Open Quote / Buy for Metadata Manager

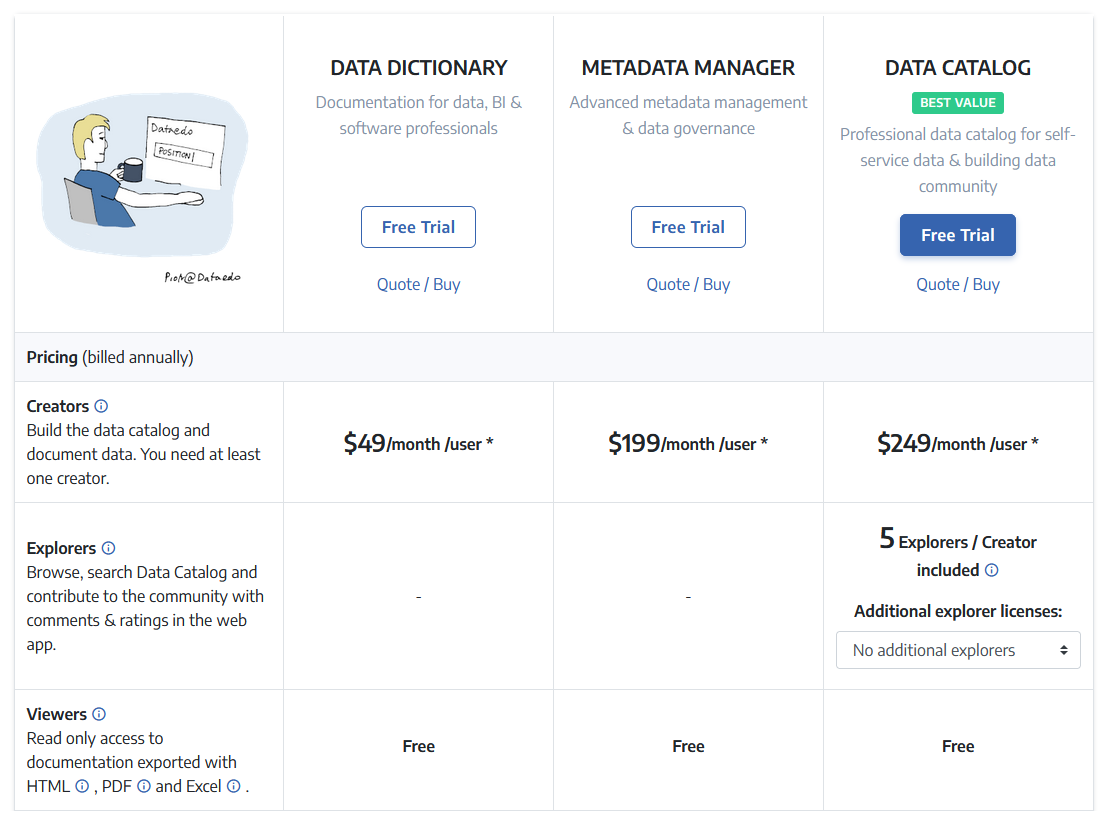tap(688, 284)
